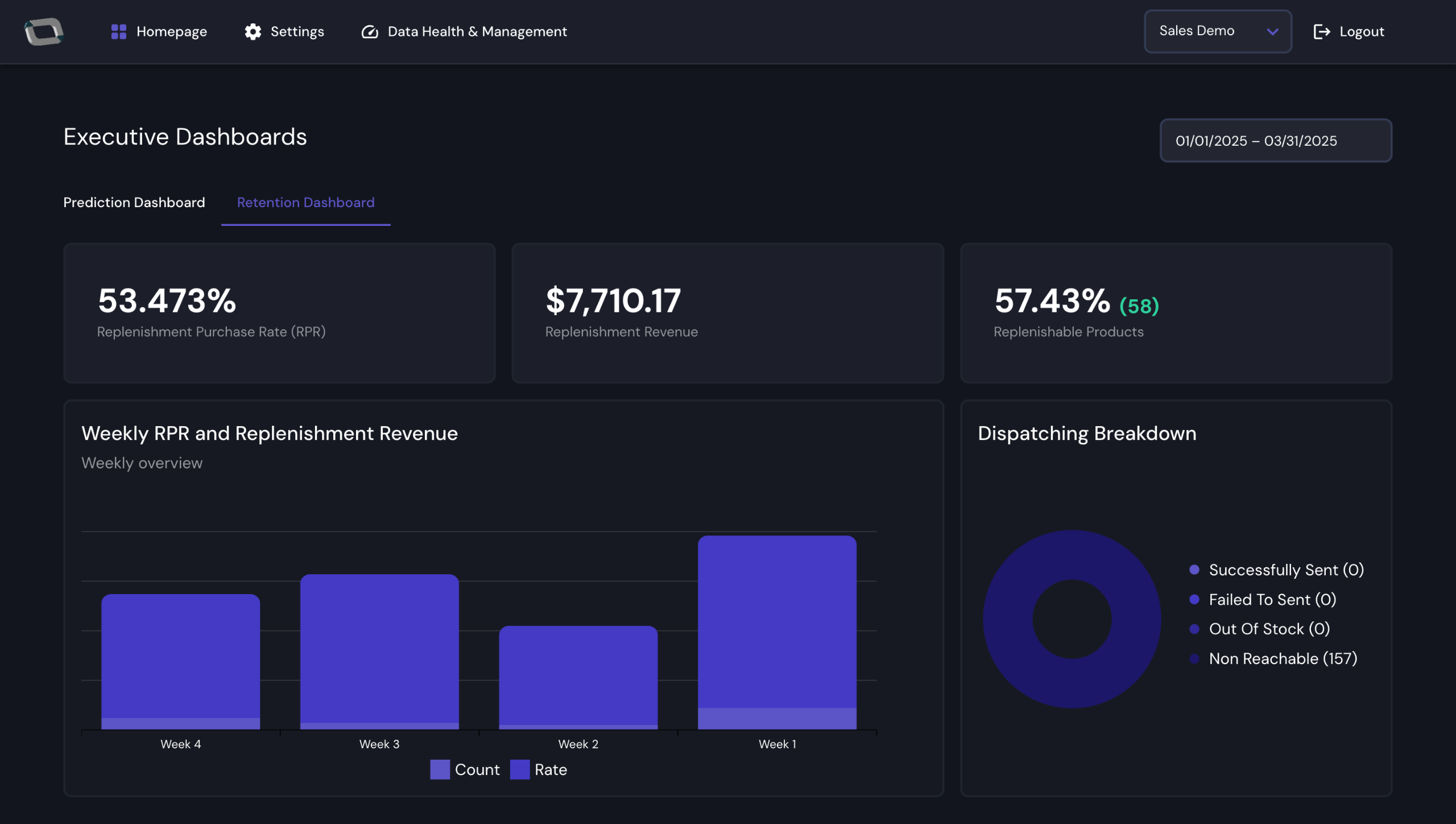1456x824 pixels.
Task: Click the Logout text button
Action: 1361,31
